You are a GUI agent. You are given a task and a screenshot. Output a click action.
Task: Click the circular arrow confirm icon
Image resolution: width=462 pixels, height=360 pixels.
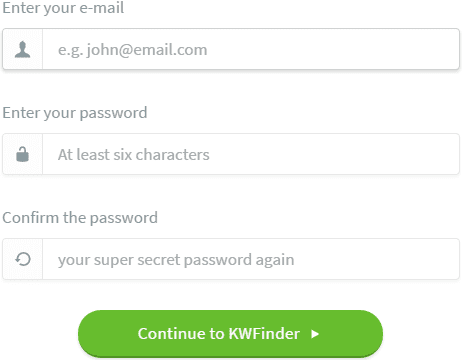[23, 259]
